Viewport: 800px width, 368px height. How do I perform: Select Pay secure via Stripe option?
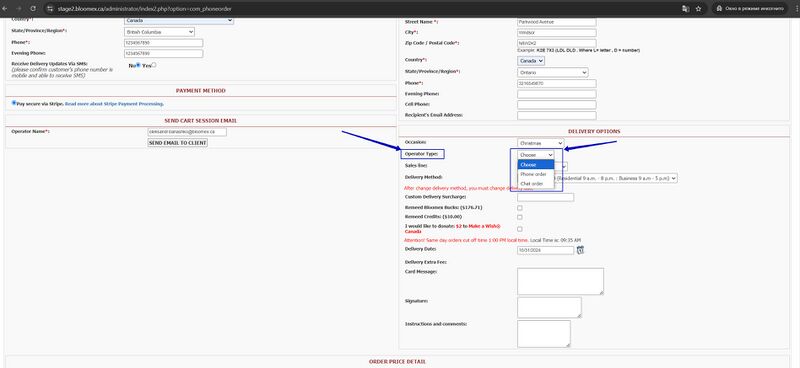pyautogui.click(x=14, y=103)
